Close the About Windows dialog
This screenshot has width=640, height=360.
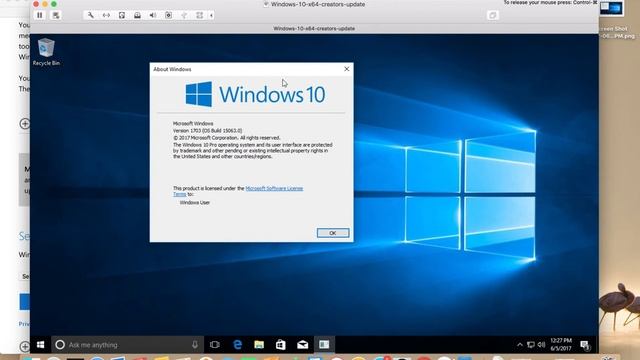click(x=347, y=69)
